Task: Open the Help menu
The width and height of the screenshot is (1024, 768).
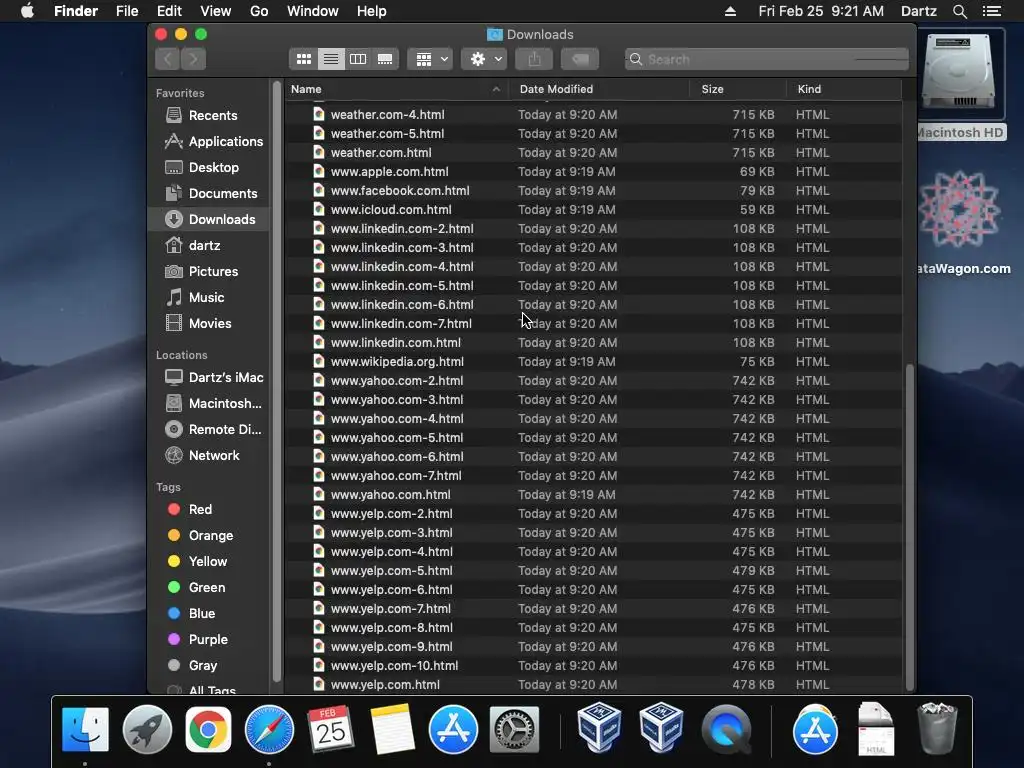Action: [x=372, y=11]
